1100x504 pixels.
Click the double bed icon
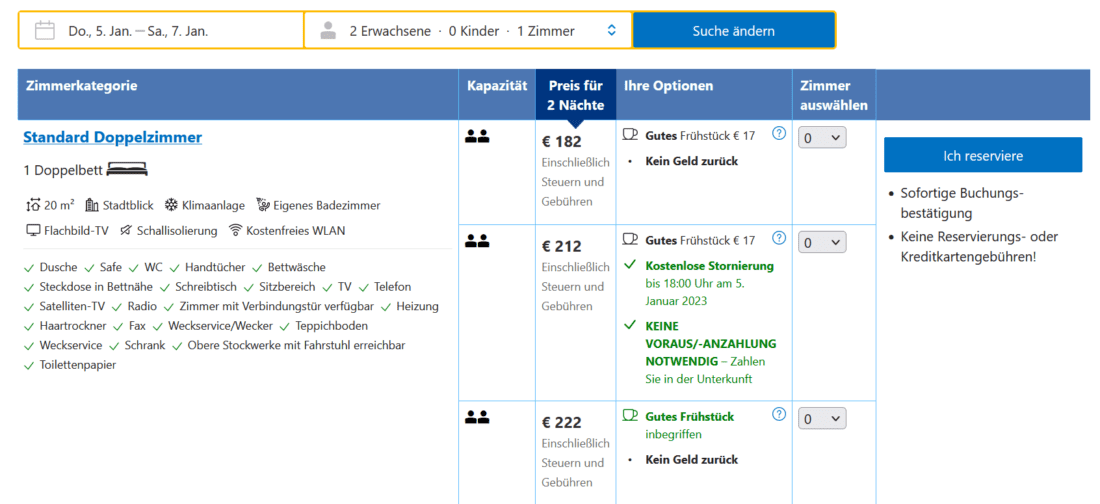click(x=127, y=169)
